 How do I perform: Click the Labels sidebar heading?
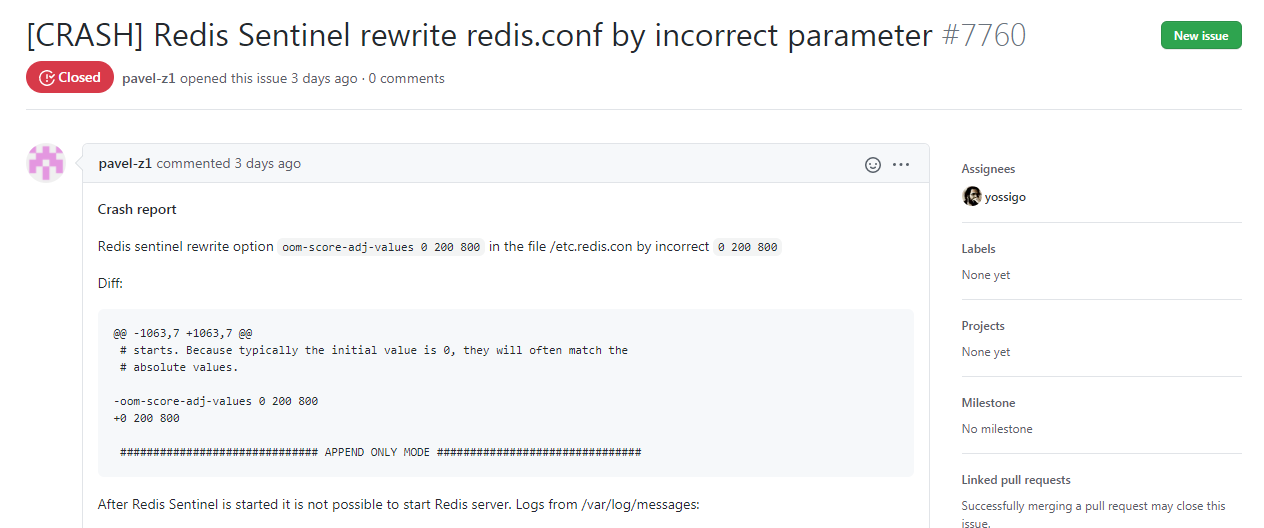coord(979,248)
